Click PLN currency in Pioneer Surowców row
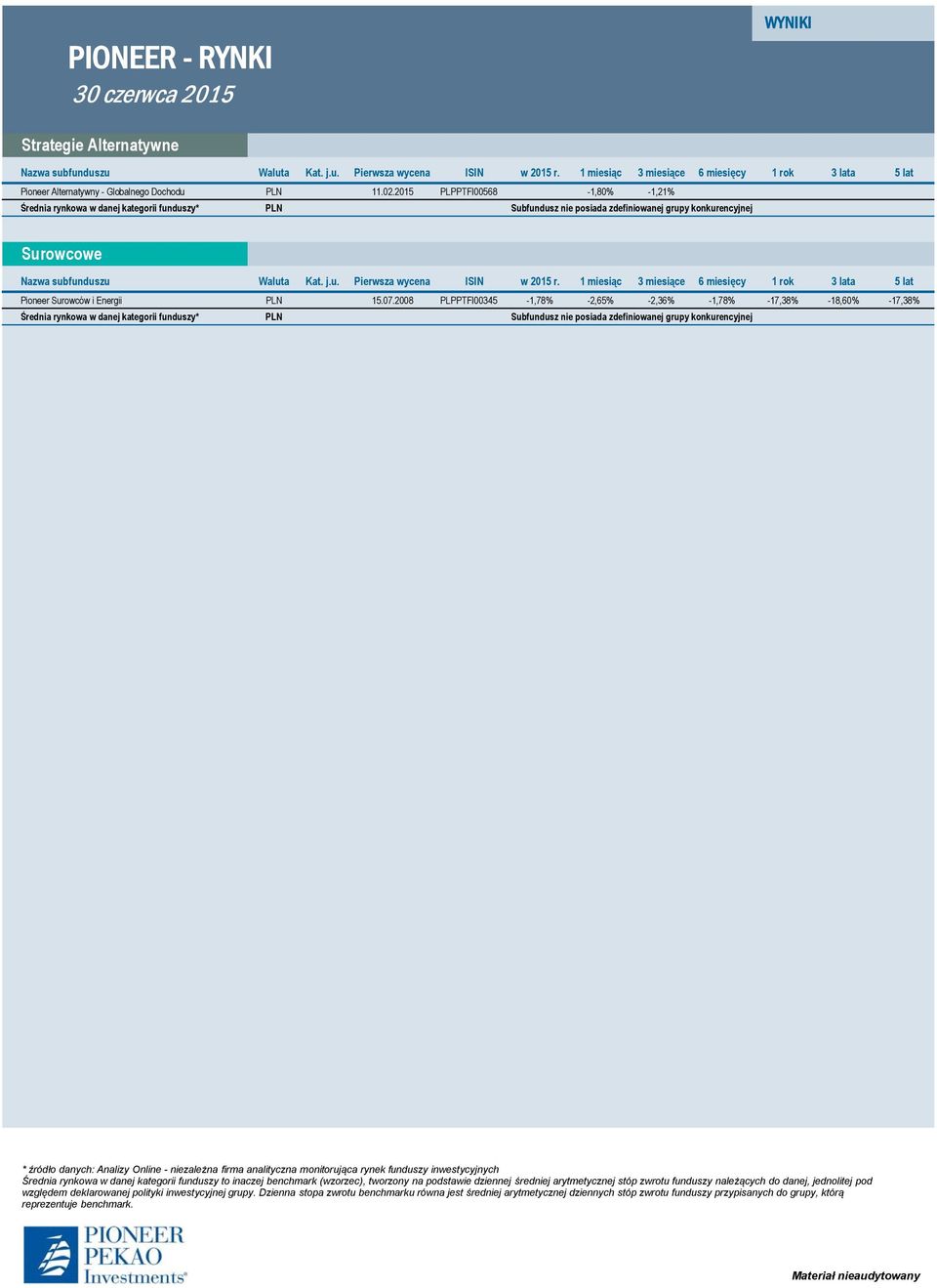 click(x=273, y=301)
